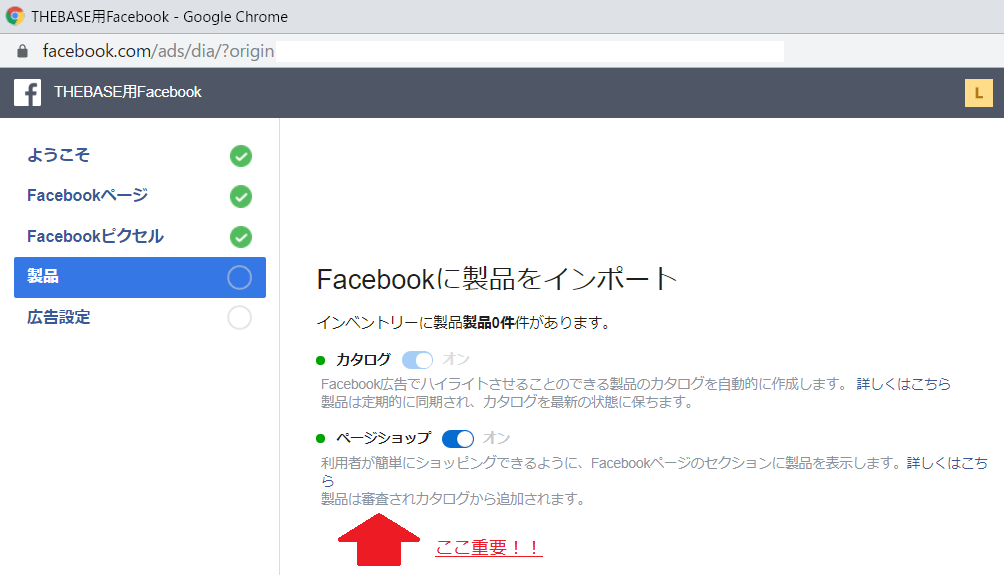Open the Facebookピクセル step
Screen dimensions: 1004x575
point(95,236)
